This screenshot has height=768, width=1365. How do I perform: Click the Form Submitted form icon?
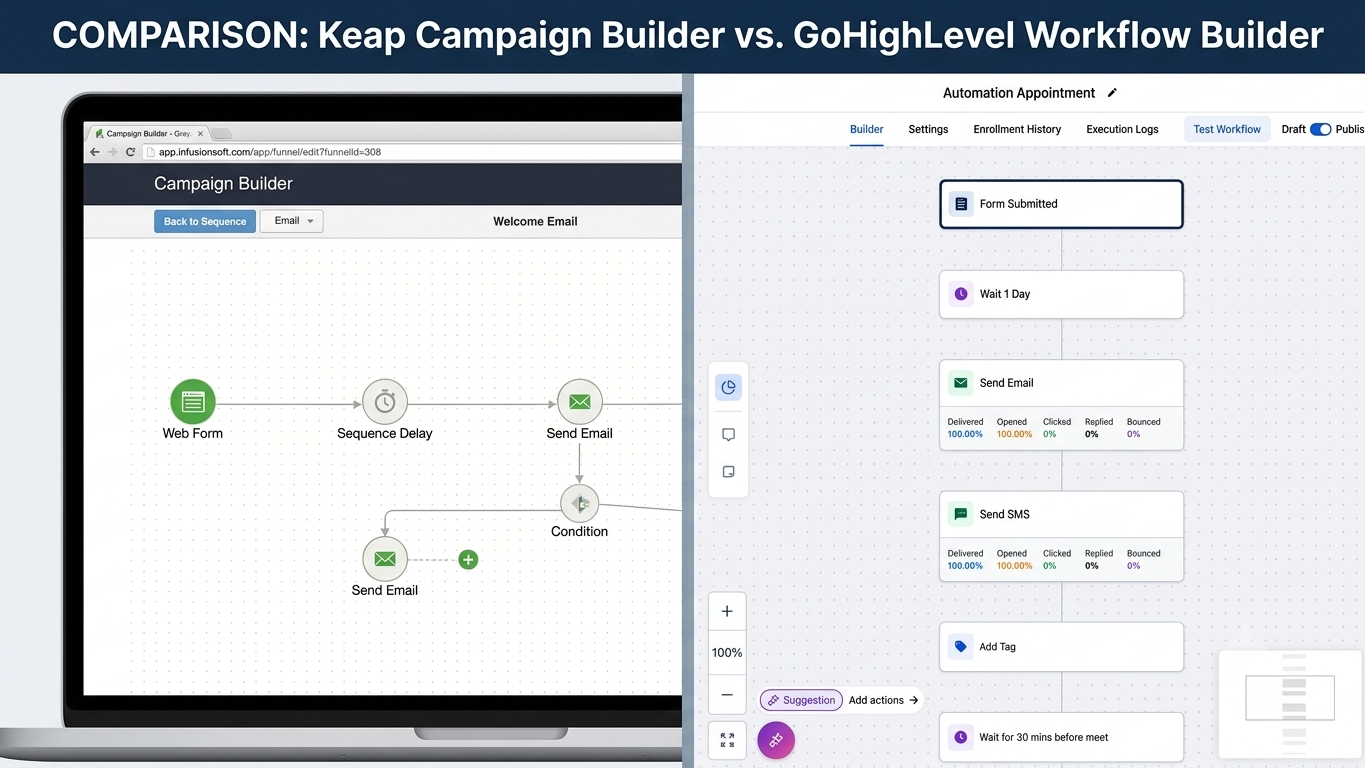pyautogui.click(x=961, y=204)
